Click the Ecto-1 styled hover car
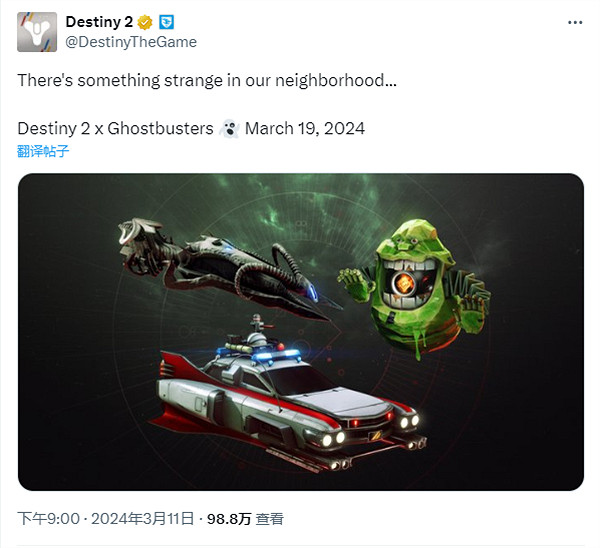This screenshot has height=548, width=600. 287,394
